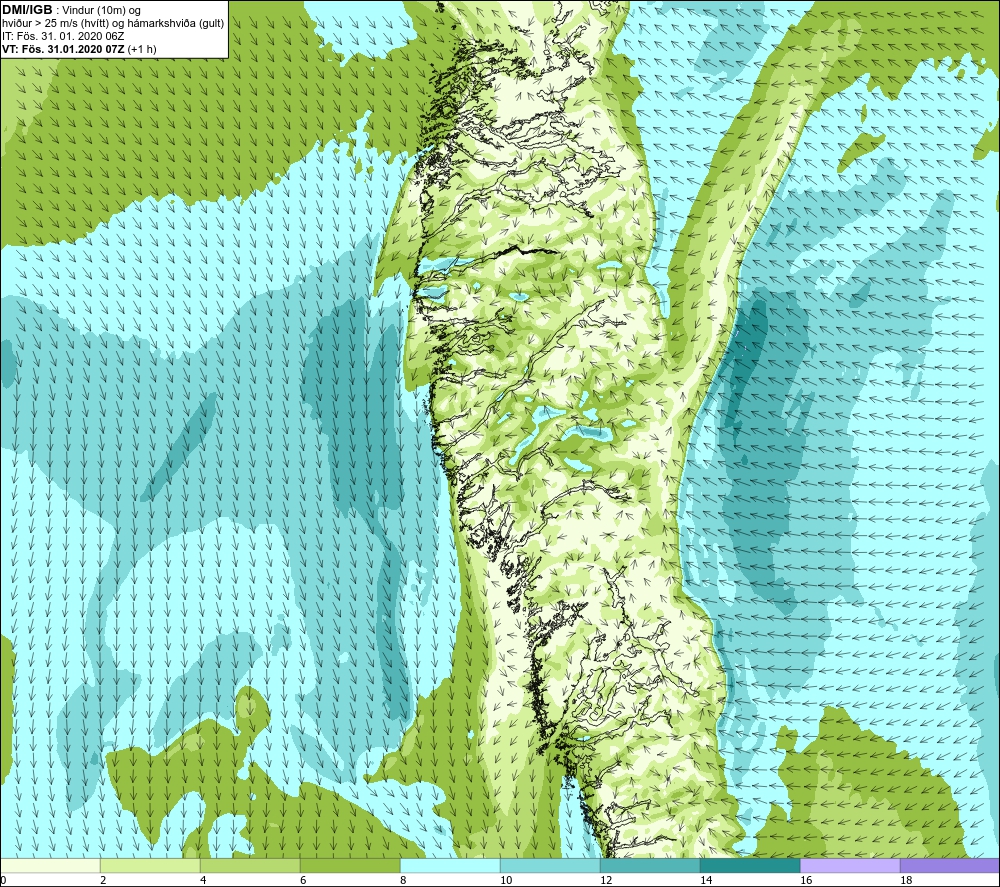Click the 12–14 m/s teal legend swatch

(x=650, y=866)
